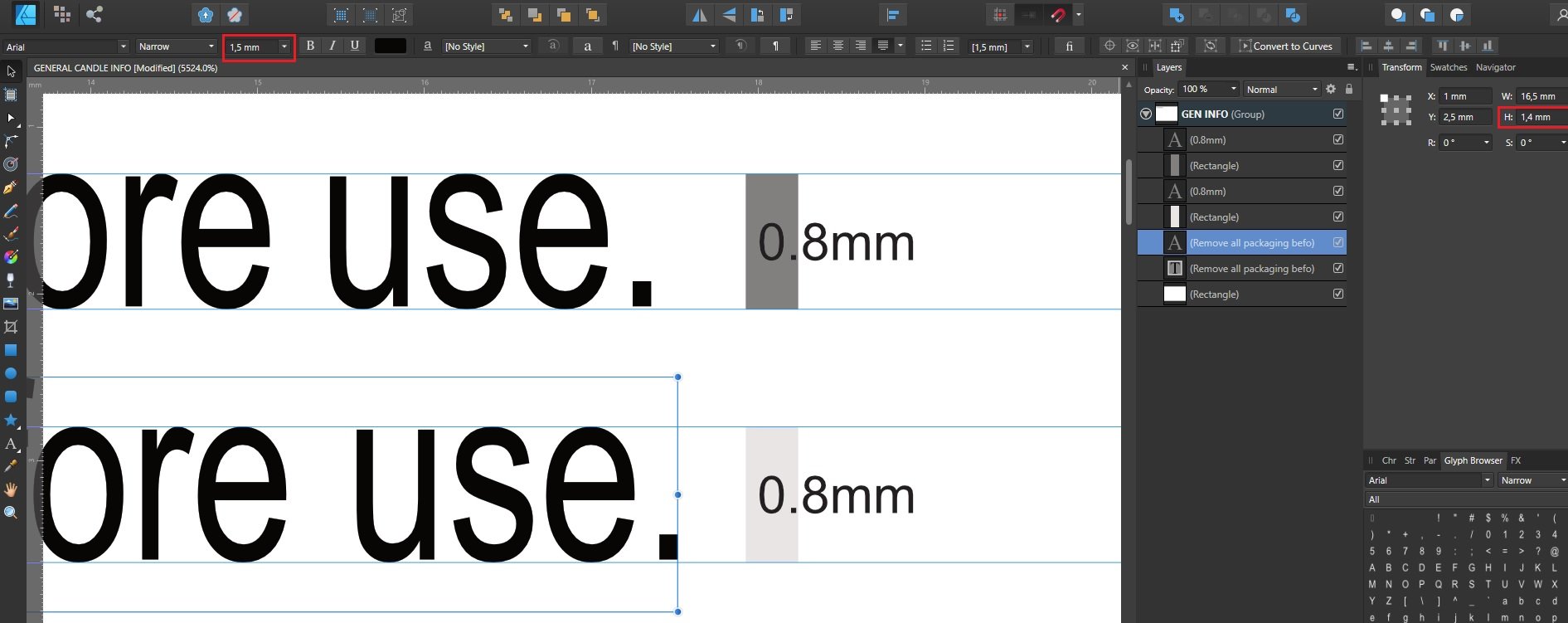Open the Snapping options dropdown arrow
The height and width of the screenshot is (623, 1568).
pos(1078,15)
